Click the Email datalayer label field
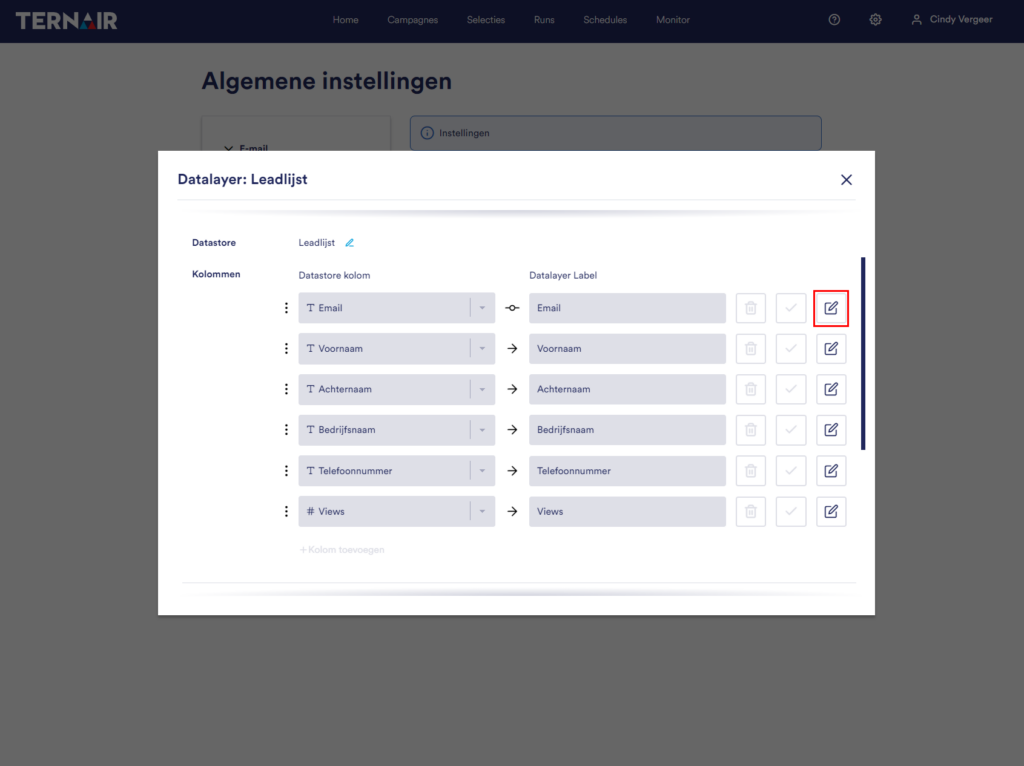 pos(627,308)
